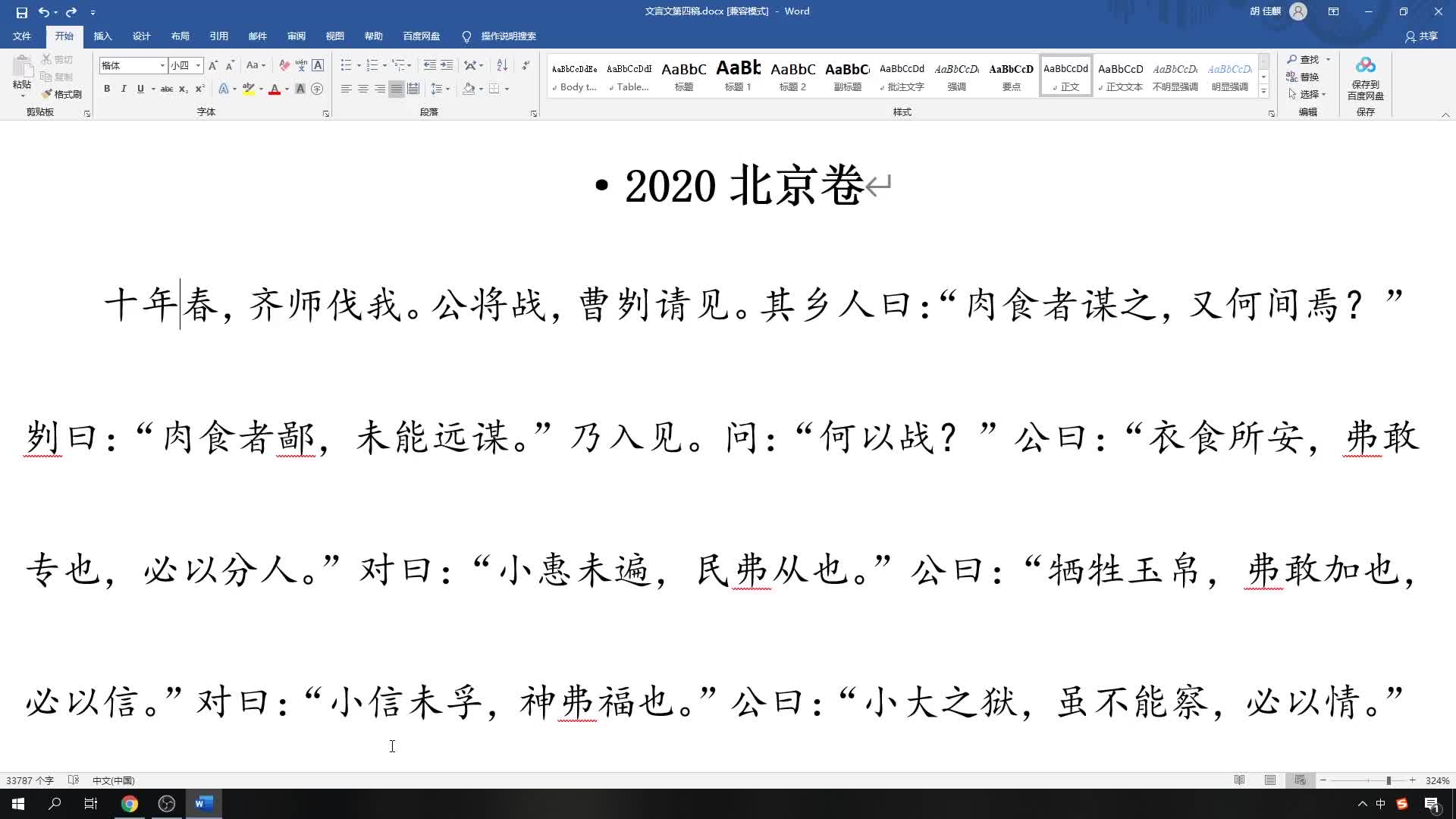Click the Undo arrow icon
The height and width of the screenshot is (819, 1456).
click(x=44, y=12)
